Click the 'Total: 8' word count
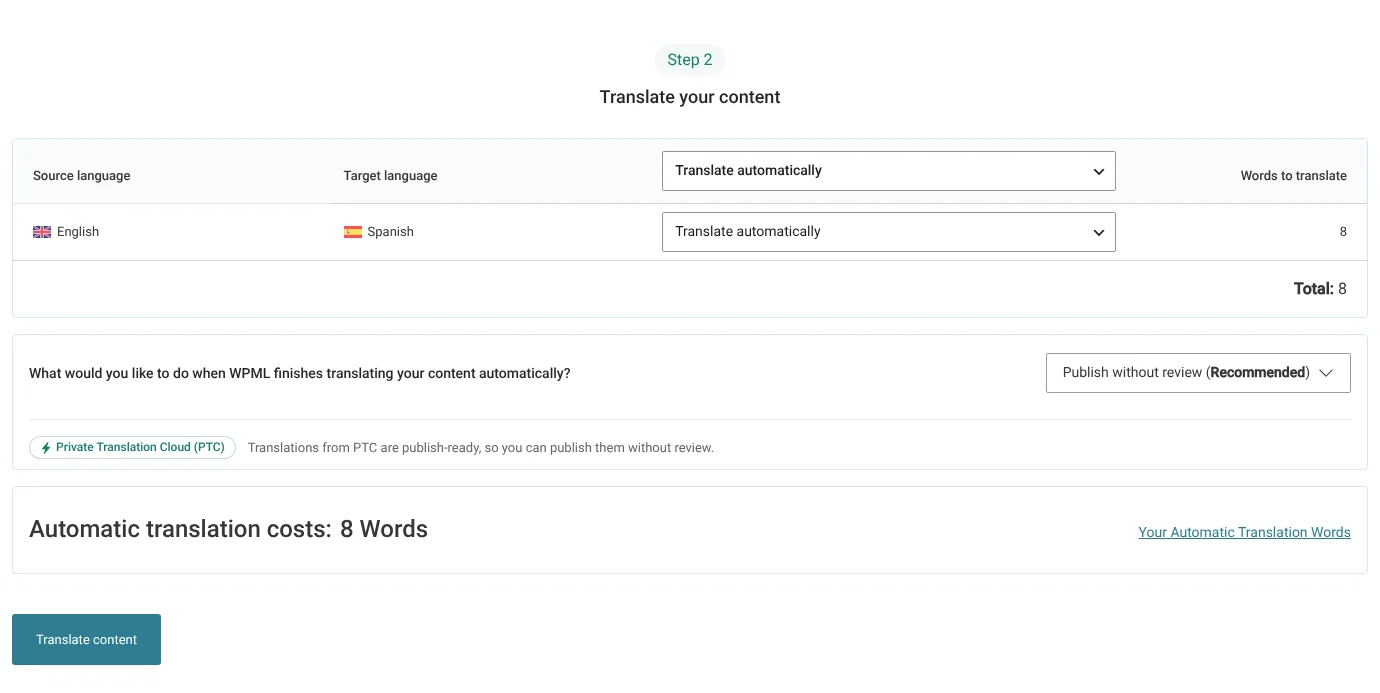Viewport: 1380px width, 693px height. tap(1320, 289)
